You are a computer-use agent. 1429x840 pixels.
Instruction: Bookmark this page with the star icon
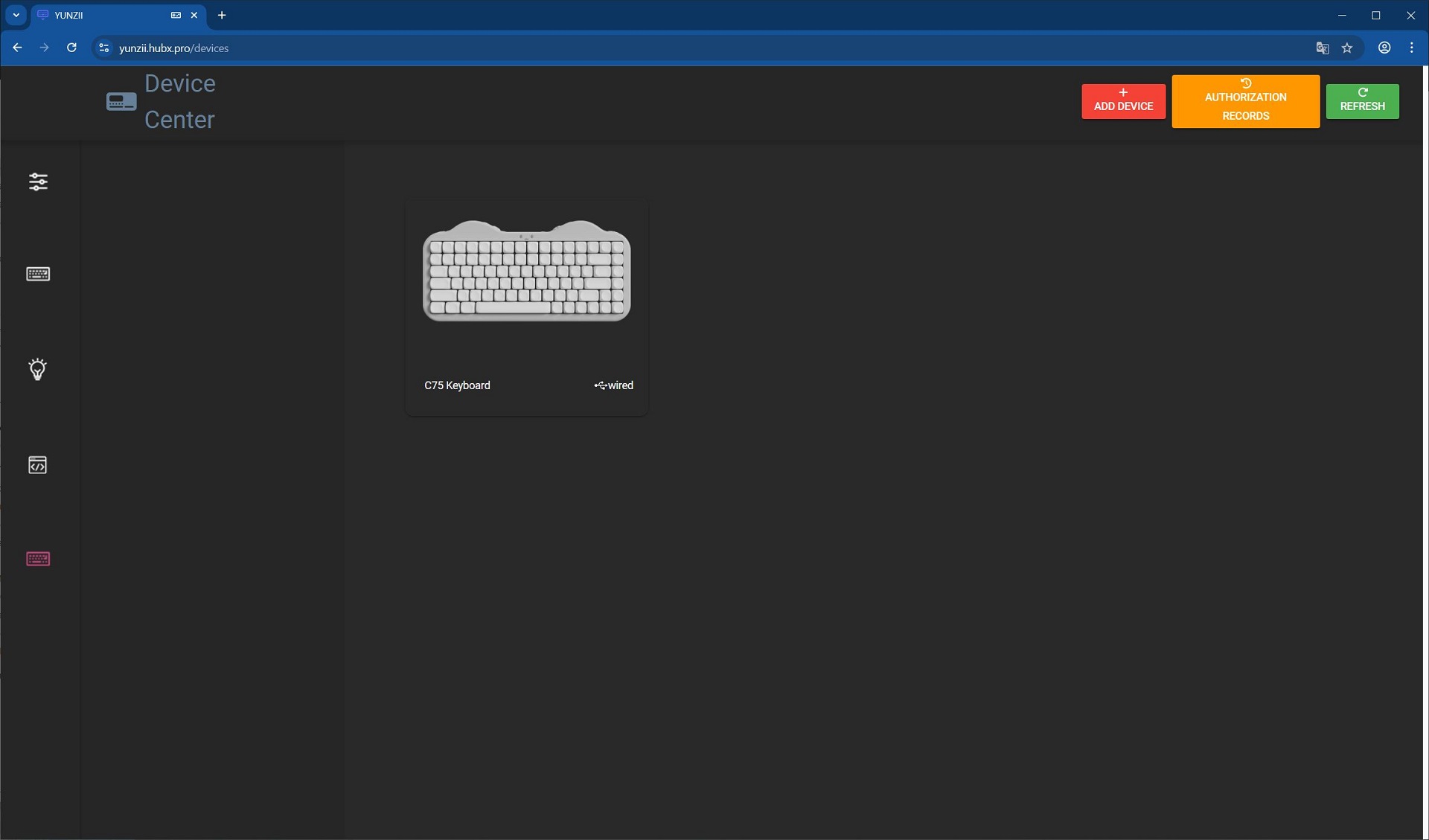point(1346,48)
